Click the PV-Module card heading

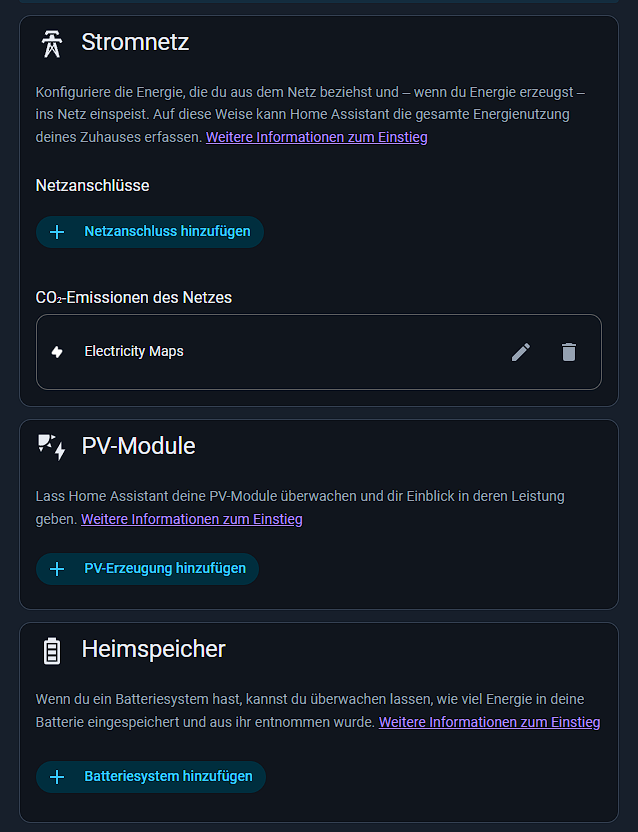point(139,446)
